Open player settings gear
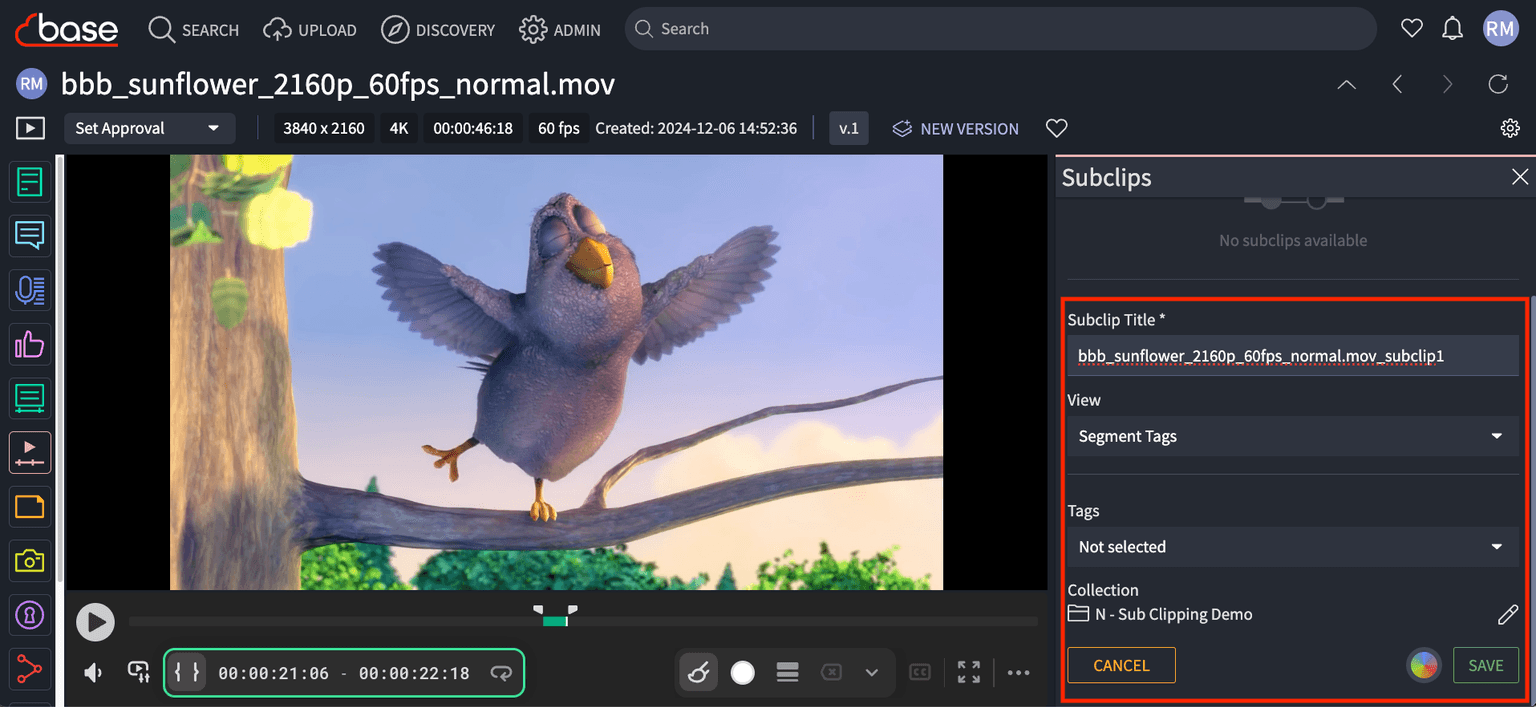This screenshot has height=707, width=1536. [1510, 128]
